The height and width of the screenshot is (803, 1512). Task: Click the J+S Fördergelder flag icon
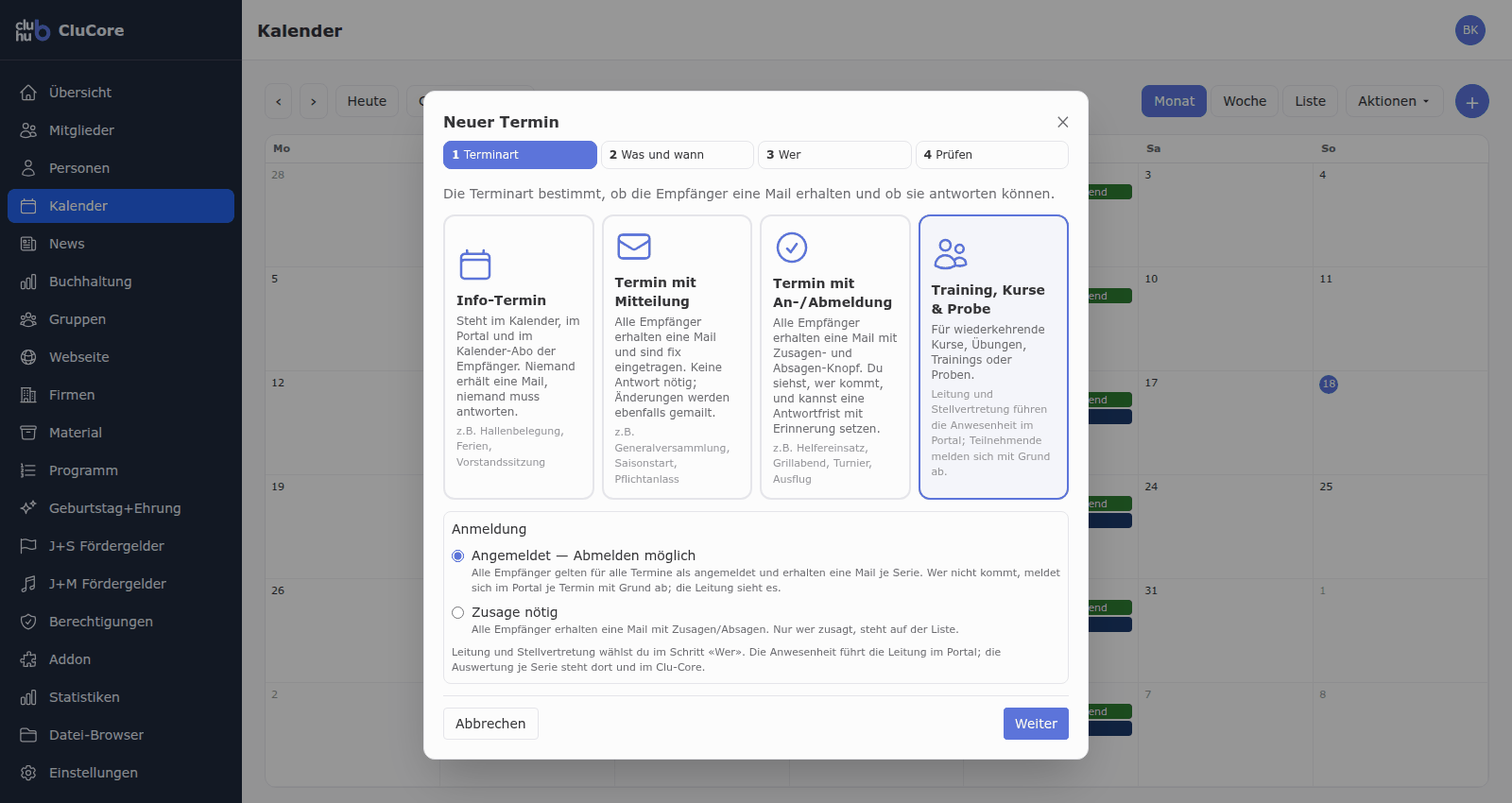(28, 546)
